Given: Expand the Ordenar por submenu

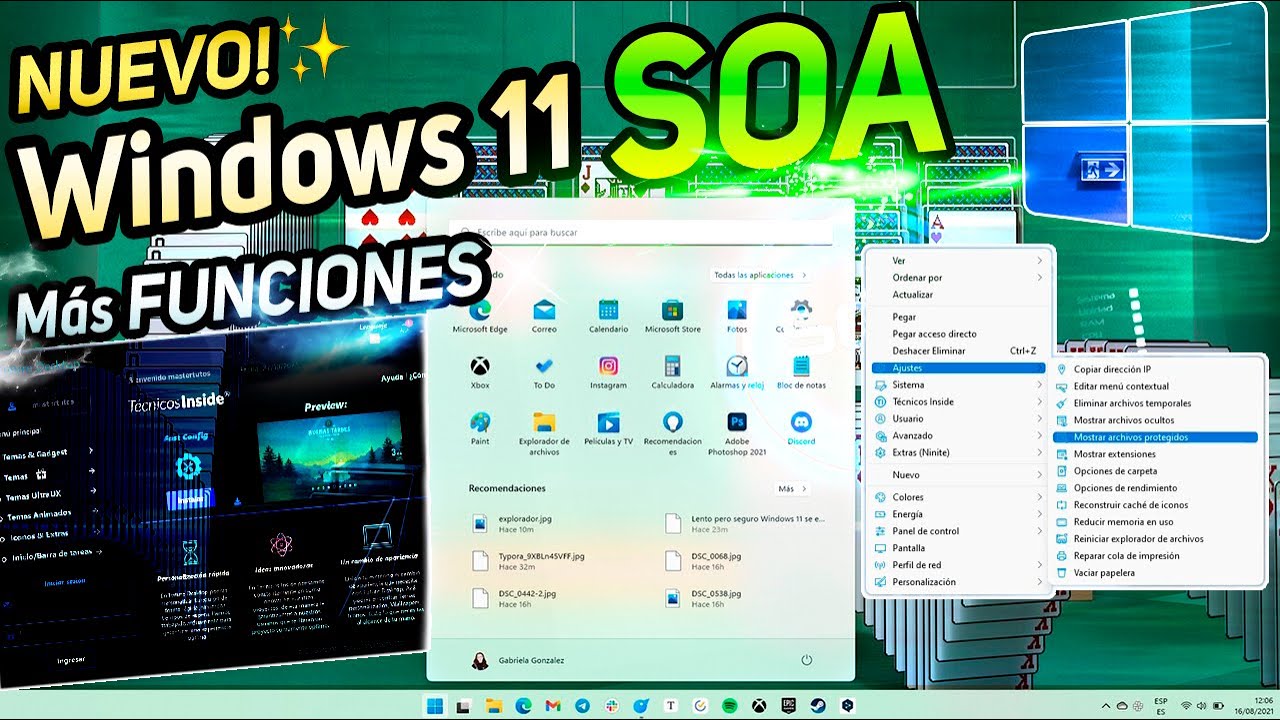Looking at the screenshot, I should click(958, 278).
